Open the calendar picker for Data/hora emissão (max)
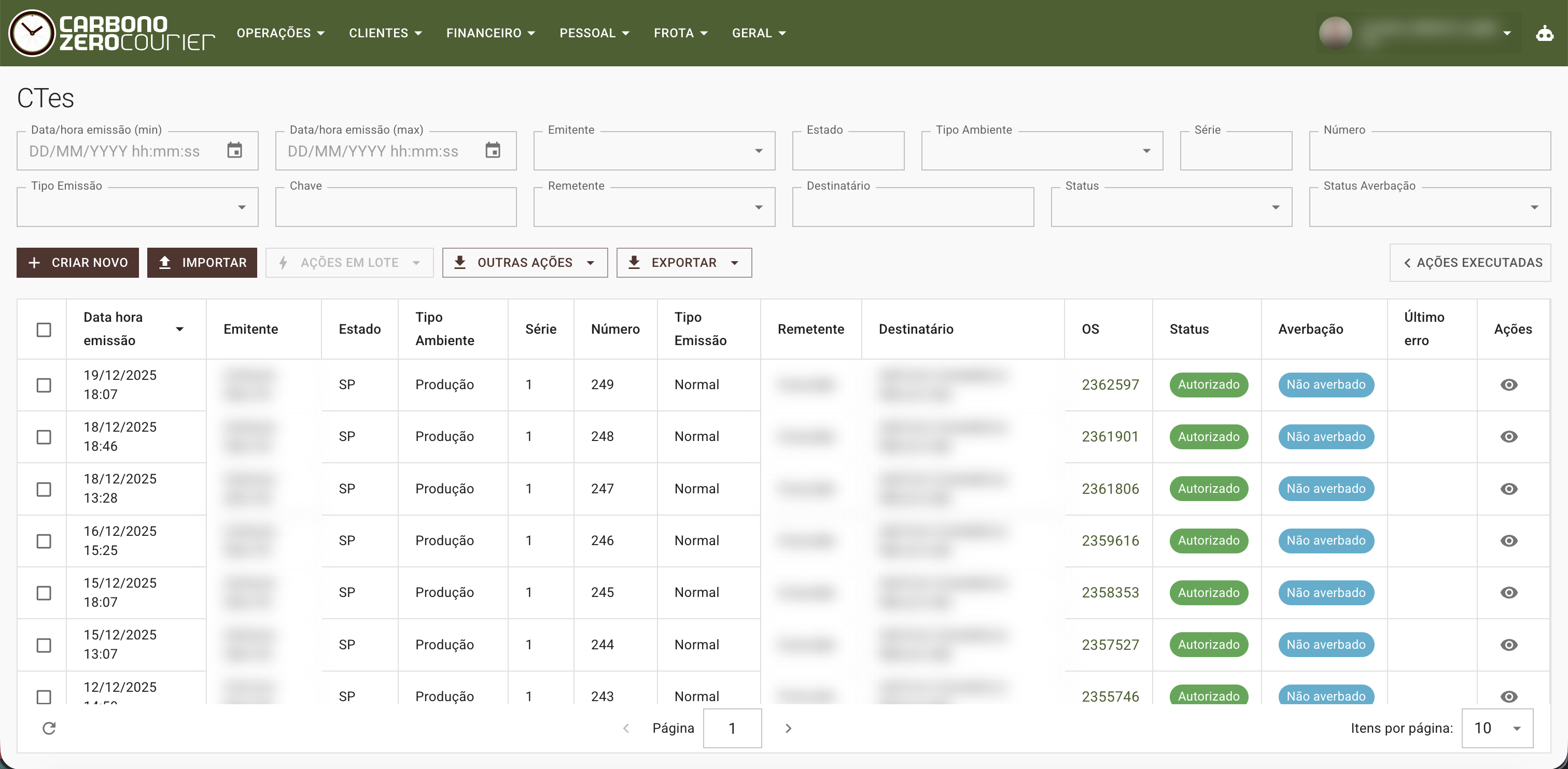 pos(493,150)
